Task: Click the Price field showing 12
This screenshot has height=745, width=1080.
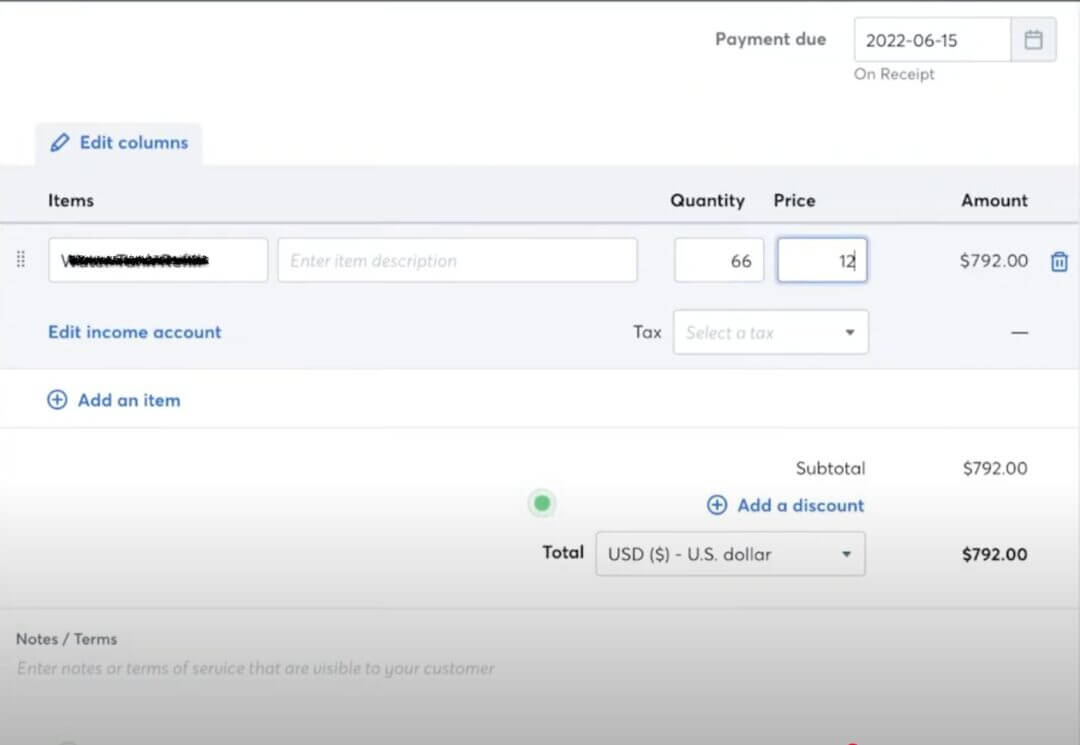Action: [822, 260]
